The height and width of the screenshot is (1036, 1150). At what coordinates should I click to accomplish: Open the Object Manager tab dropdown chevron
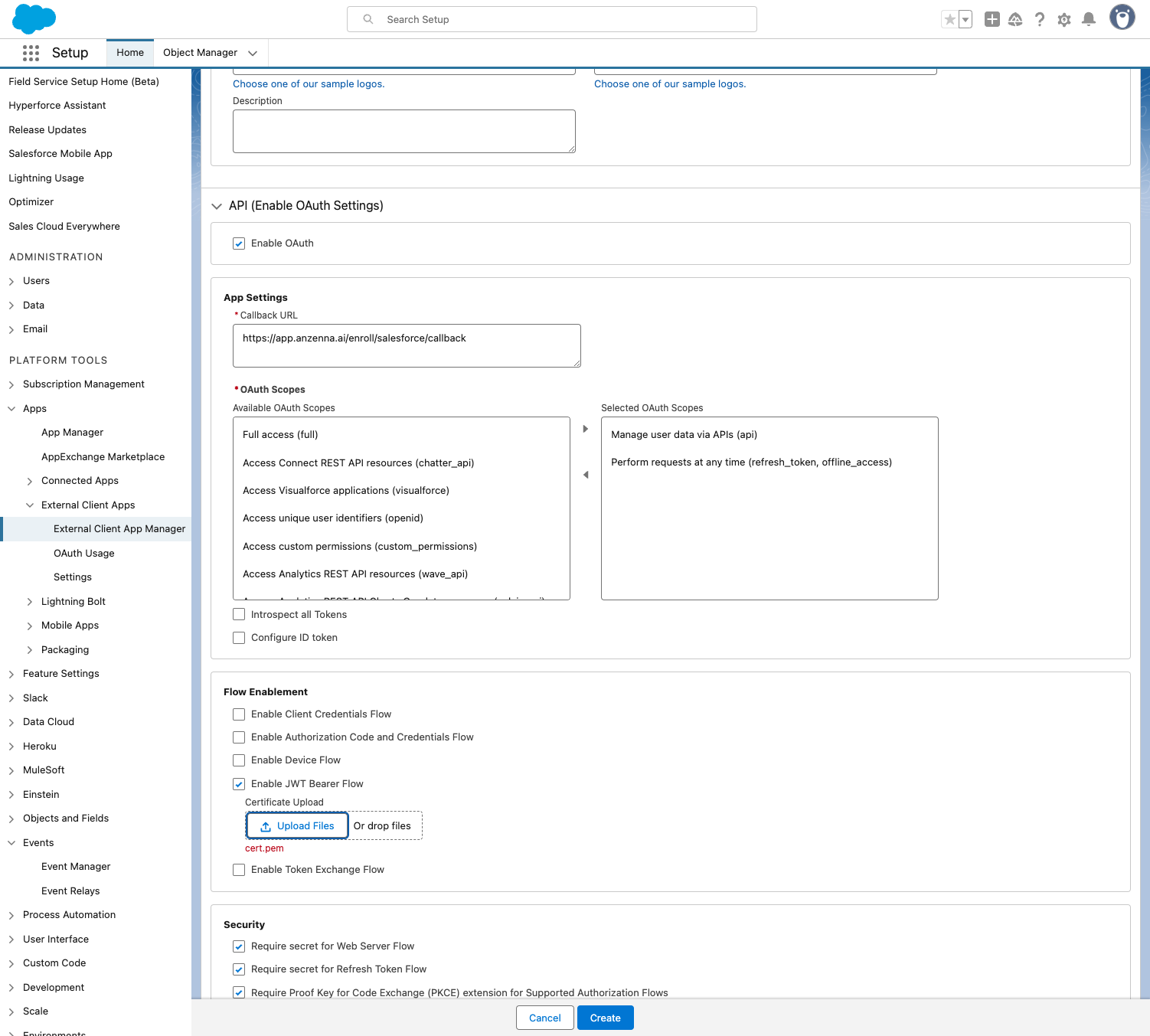click(x=253, y=53)
